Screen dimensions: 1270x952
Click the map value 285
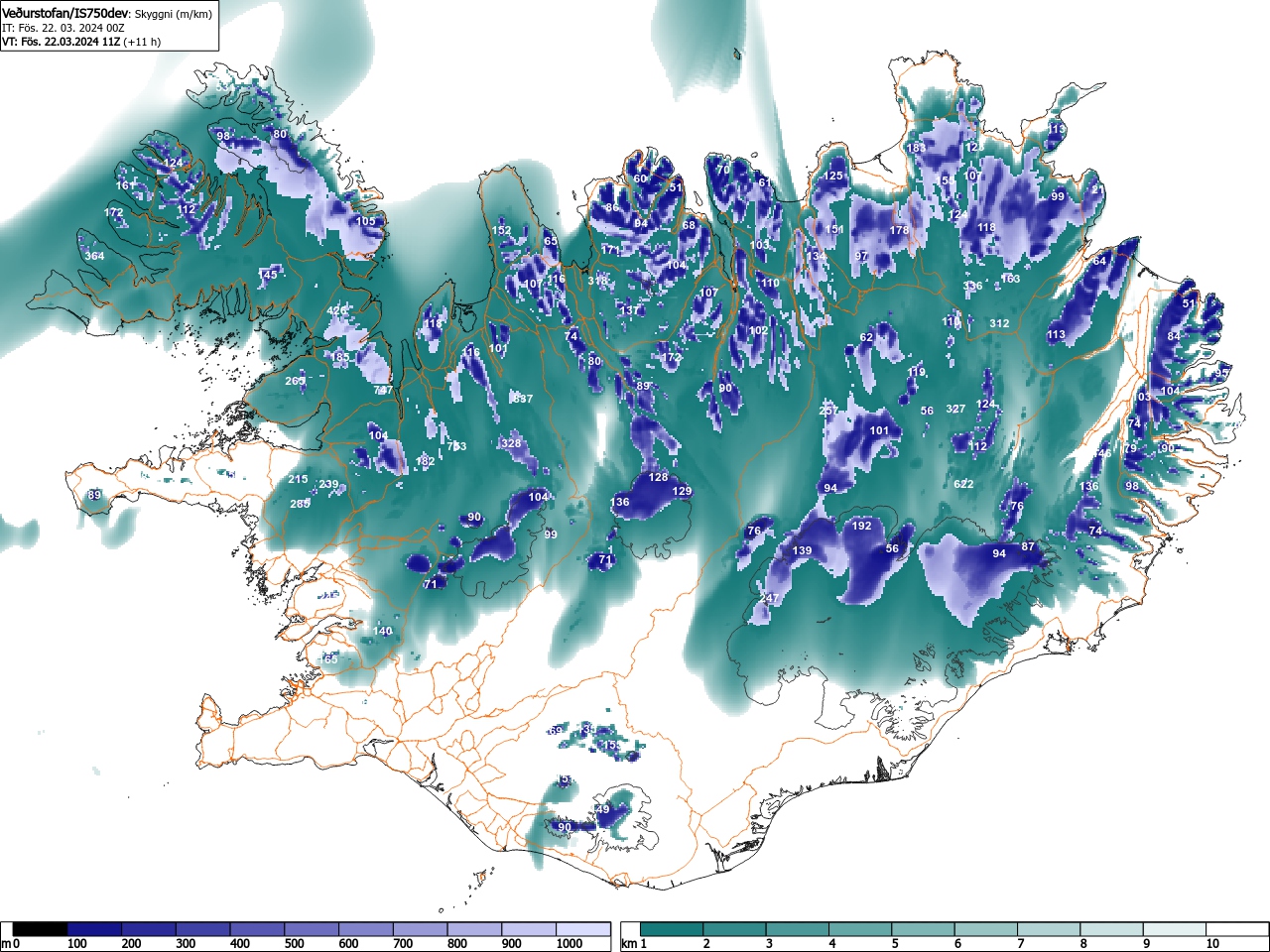pos(301,504)
